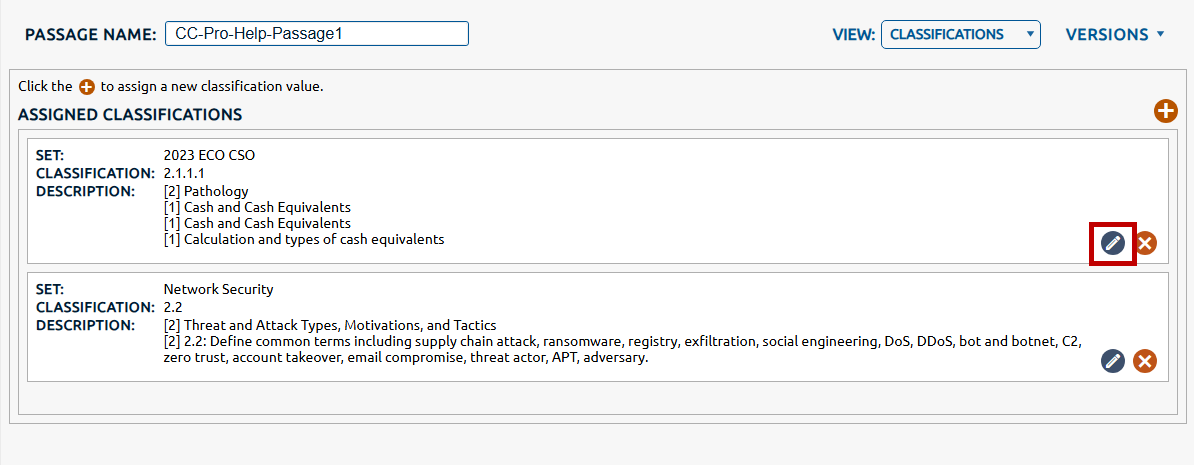Expand the VERSIONS menu
Screen dimensions: 1194x465
[x=1114, y=34]
